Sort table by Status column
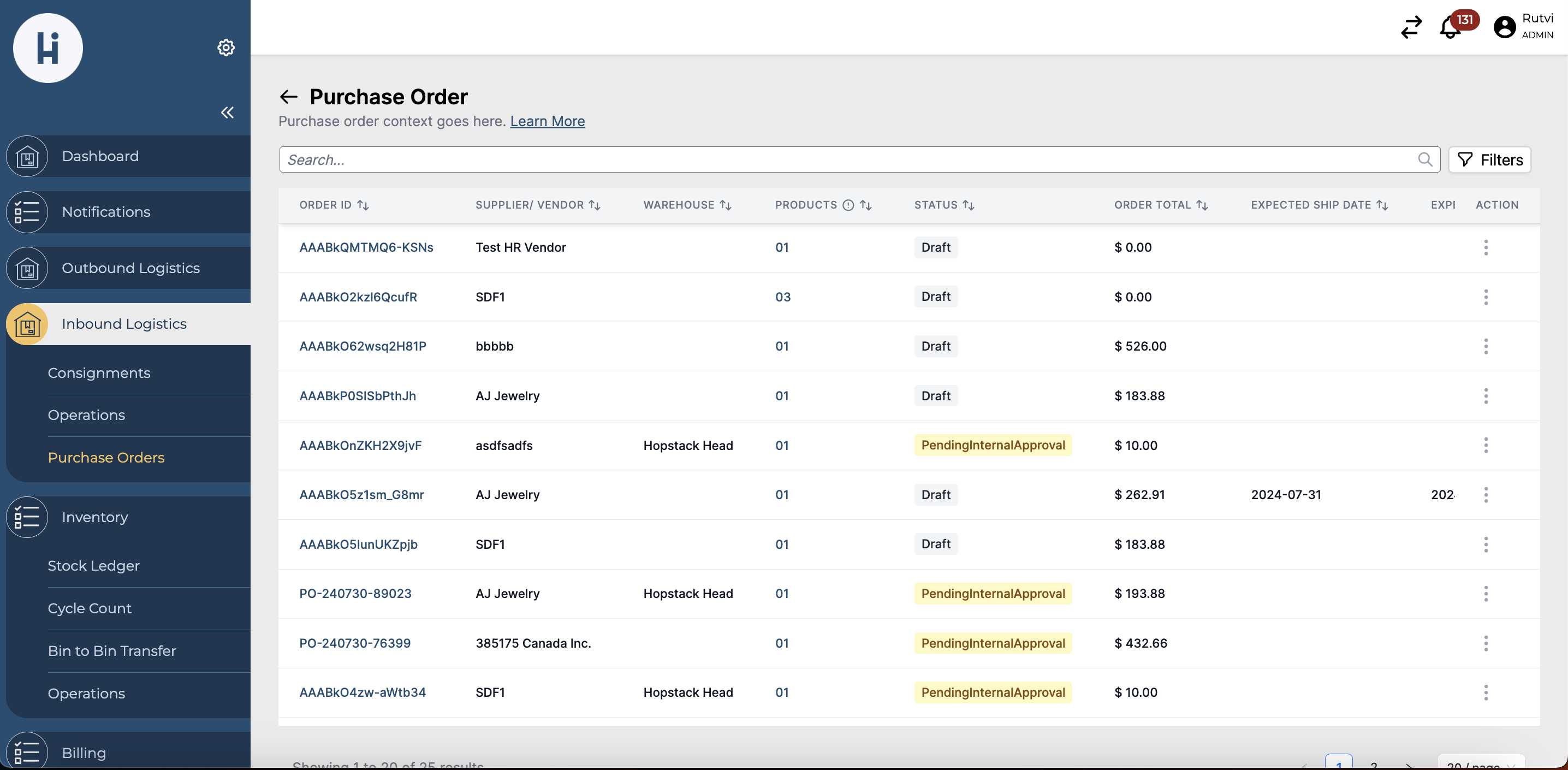Viewport: 1568px width, 770px height. (969, 205)
